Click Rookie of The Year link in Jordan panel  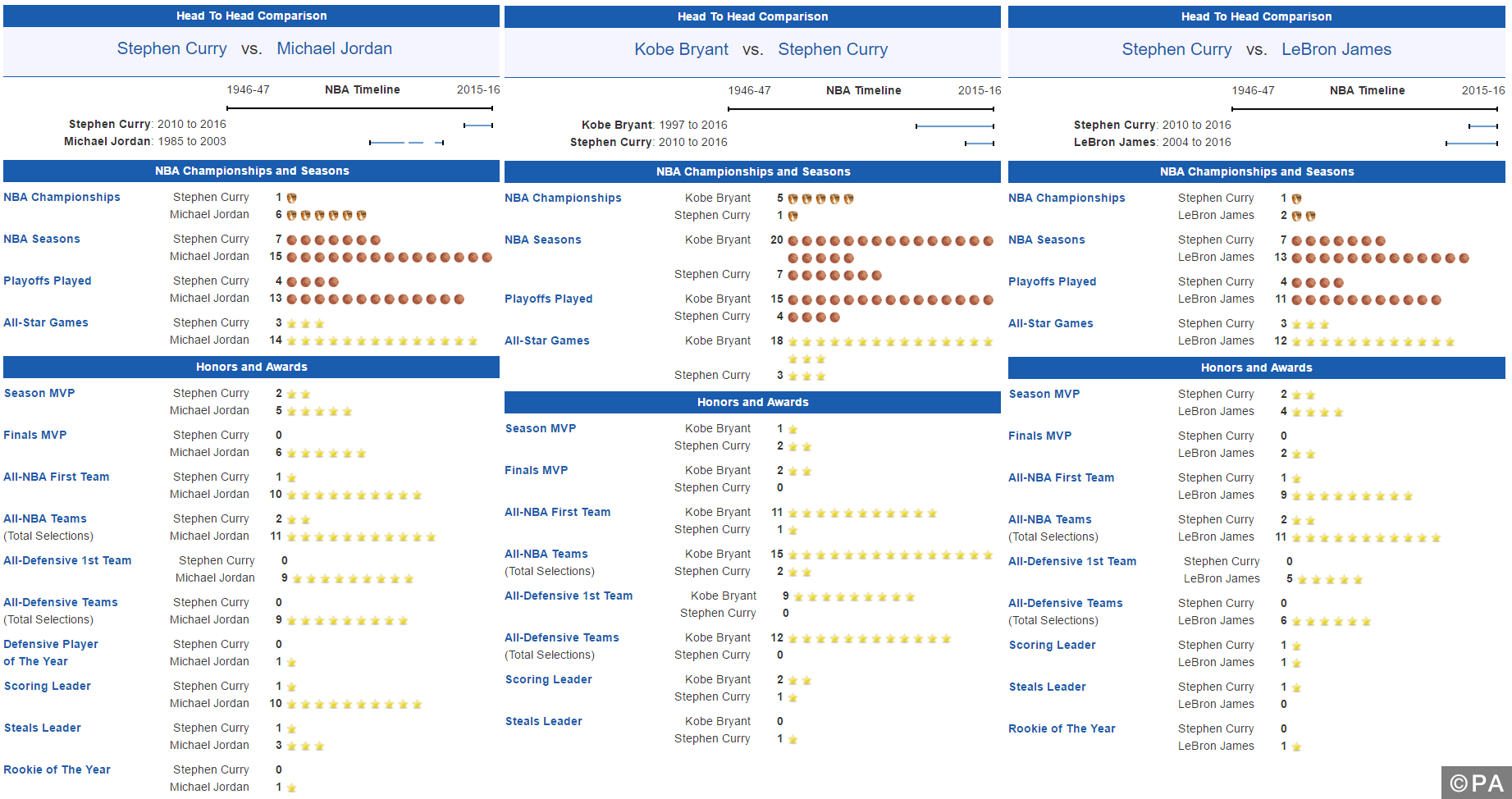point(57,769)
